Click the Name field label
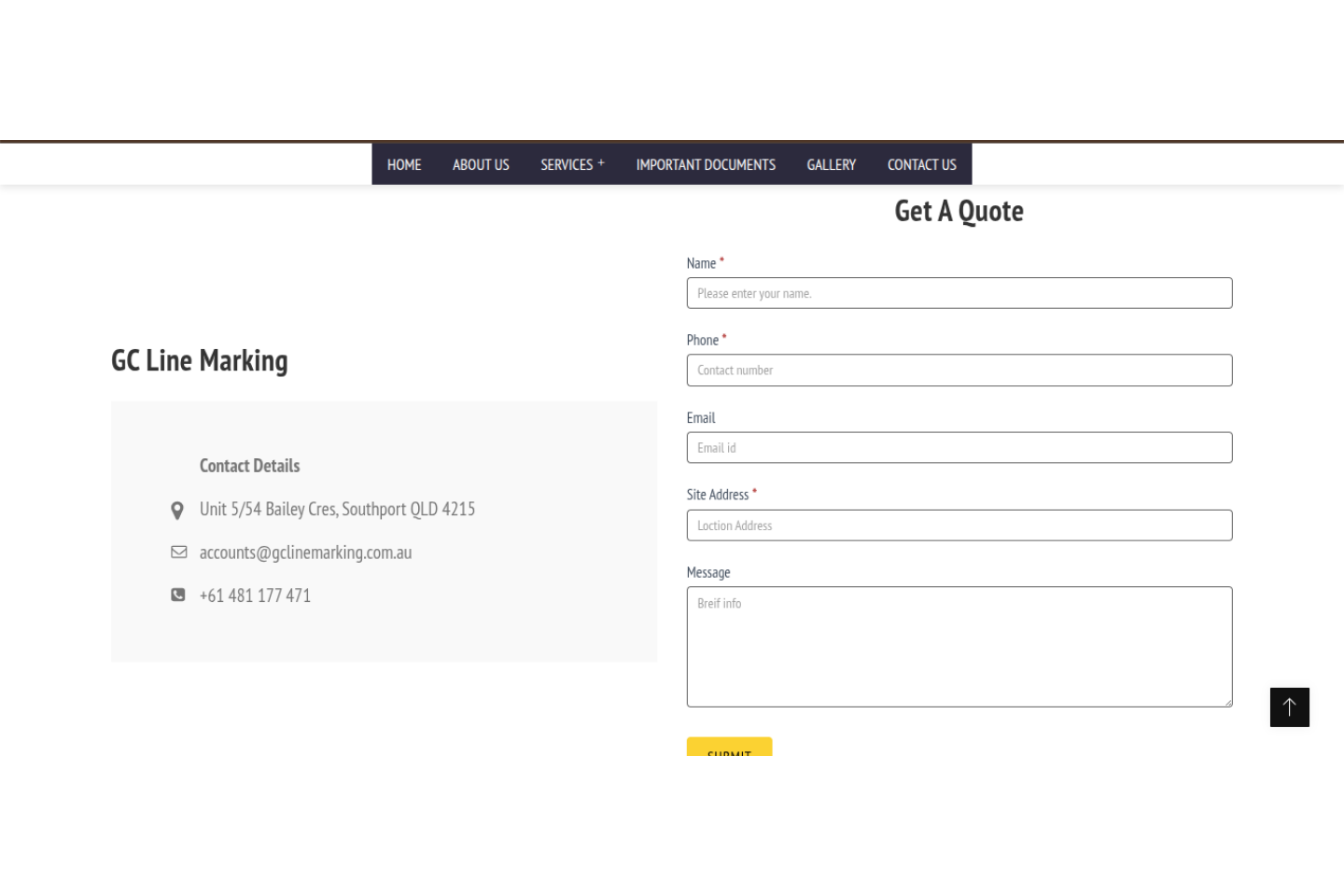Screen dimensions: 1344x896 click(701, 264)
